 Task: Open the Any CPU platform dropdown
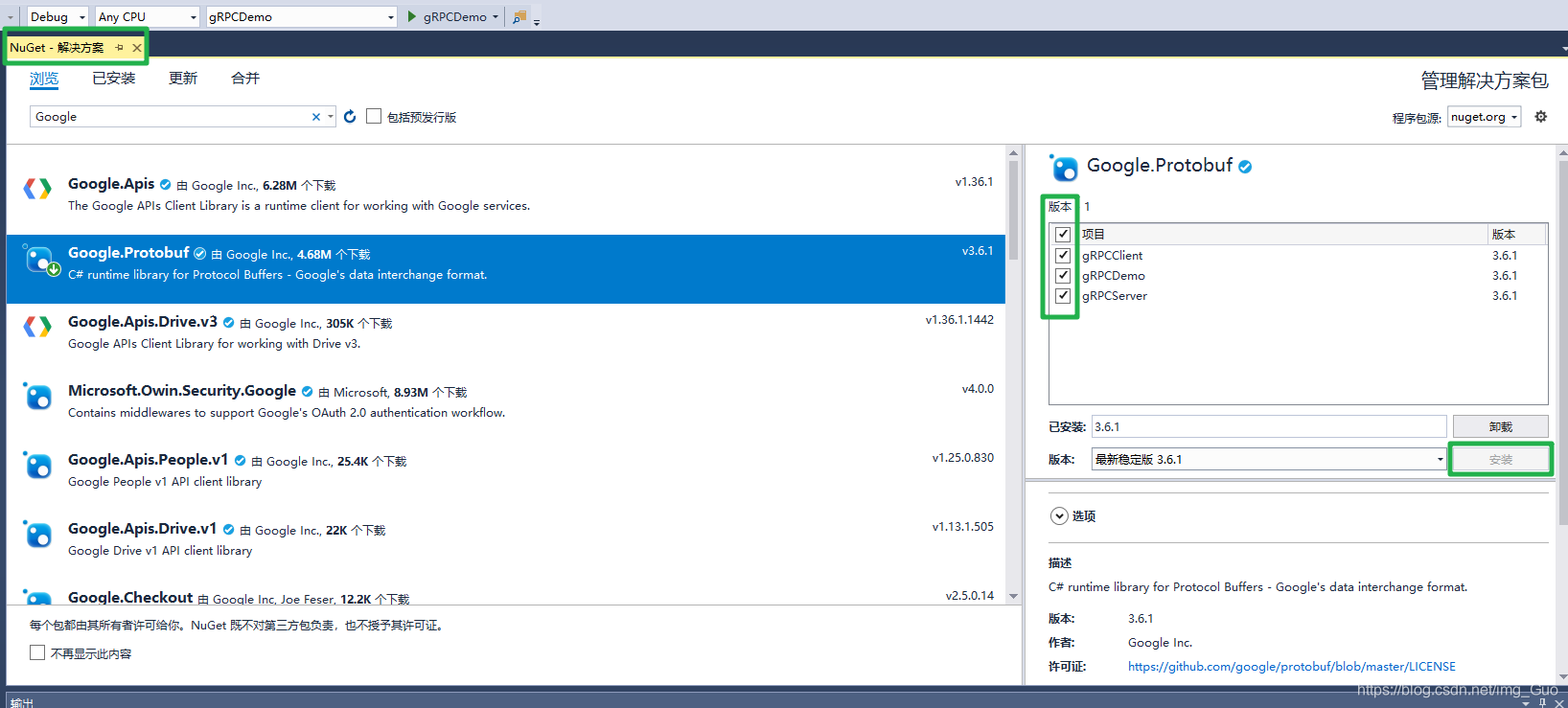148,16
